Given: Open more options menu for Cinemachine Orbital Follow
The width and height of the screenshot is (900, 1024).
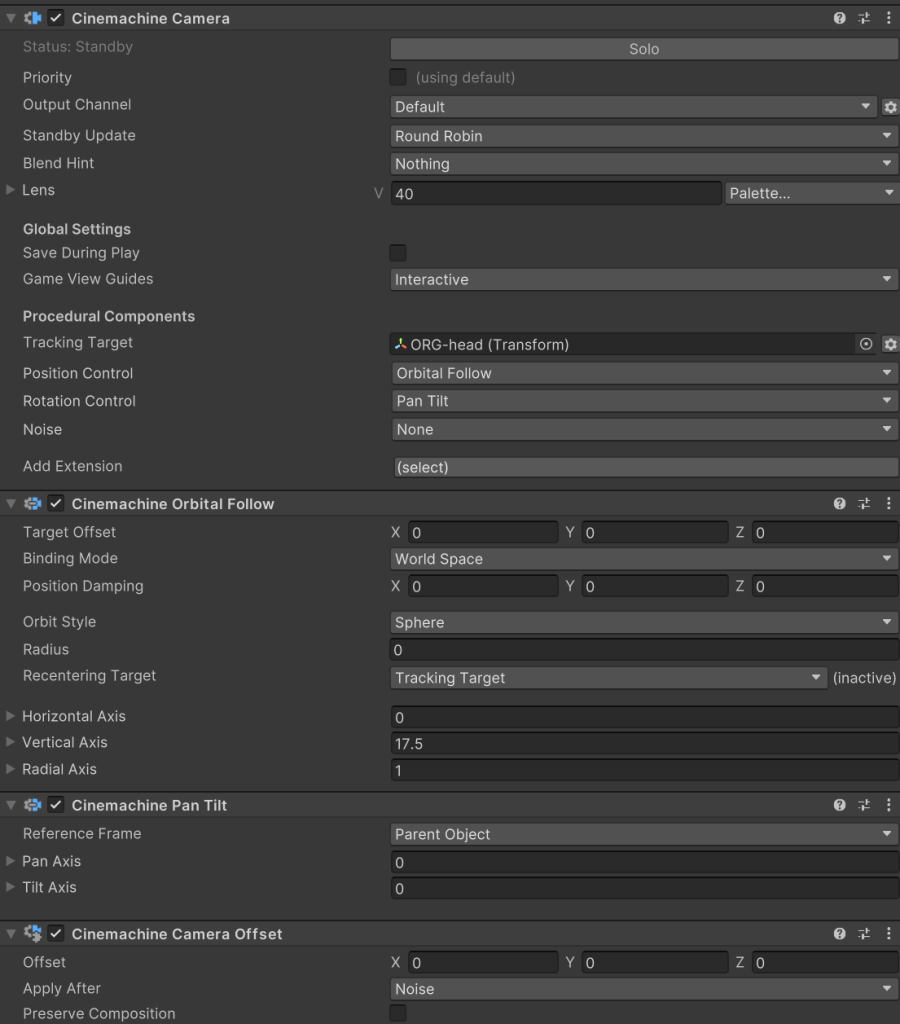Looking at the screenshot, I should tap(888, 504).
